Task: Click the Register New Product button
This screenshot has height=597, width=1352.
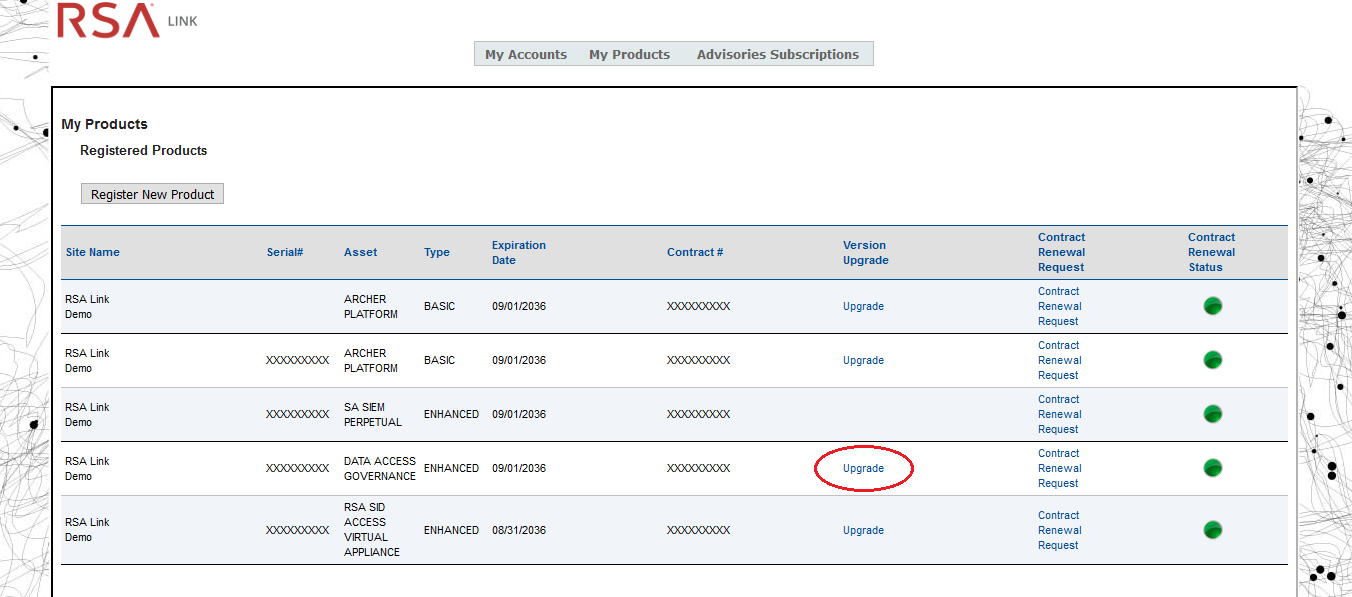Action: point(152,193)
